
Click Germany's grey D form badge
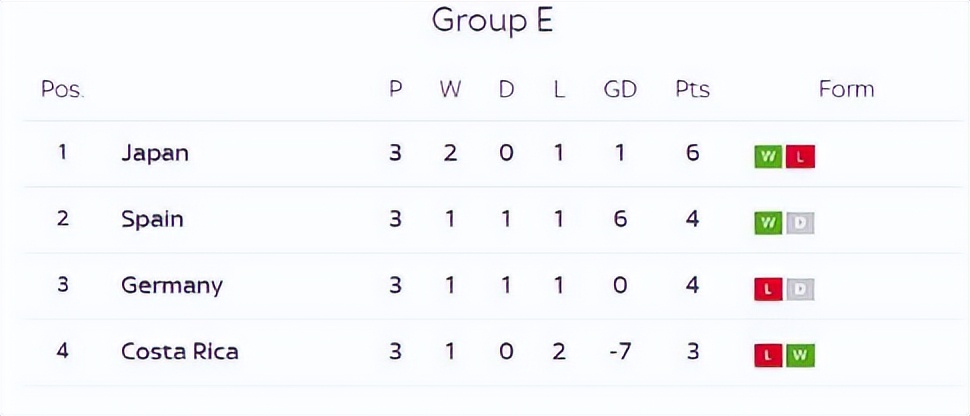(800, 290)
